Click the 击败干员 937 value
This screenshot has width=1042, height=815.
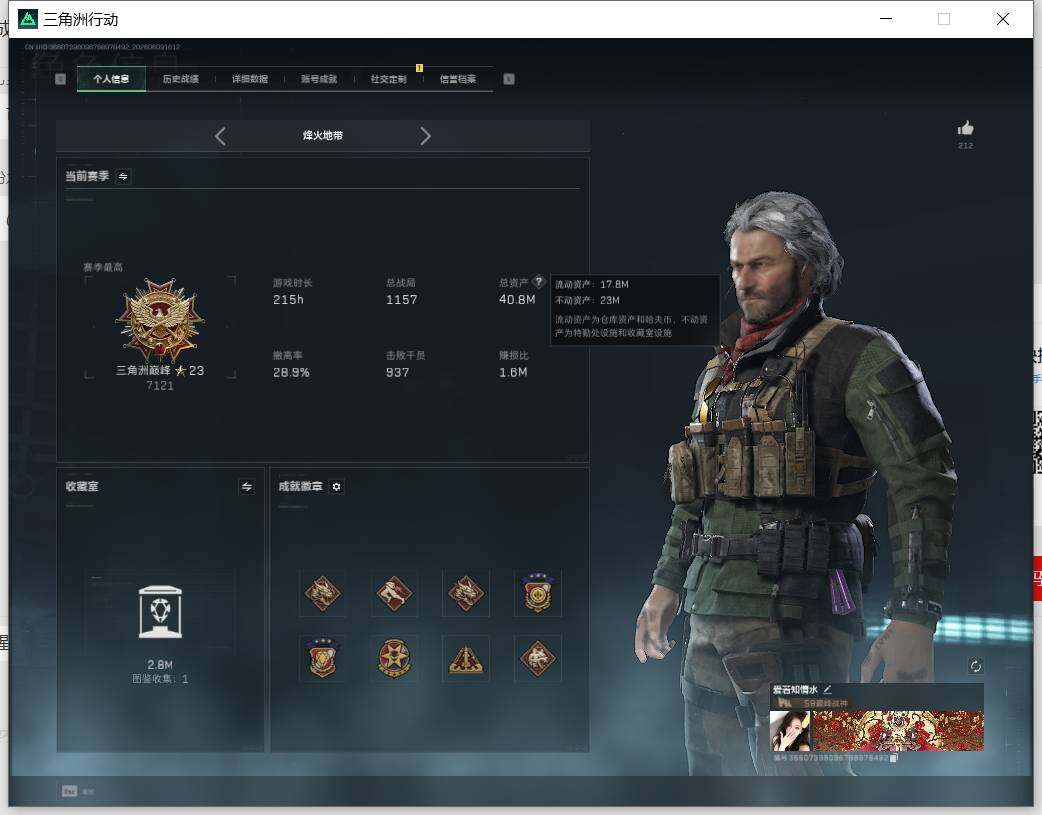coord(397,373)
